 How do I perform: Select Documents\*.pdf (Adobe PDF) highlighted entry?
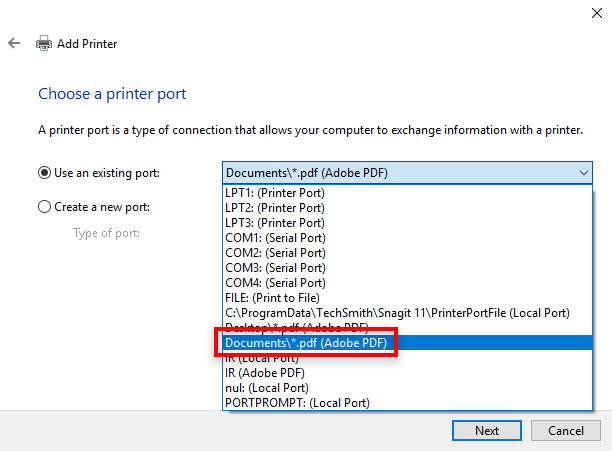point(306,343)
